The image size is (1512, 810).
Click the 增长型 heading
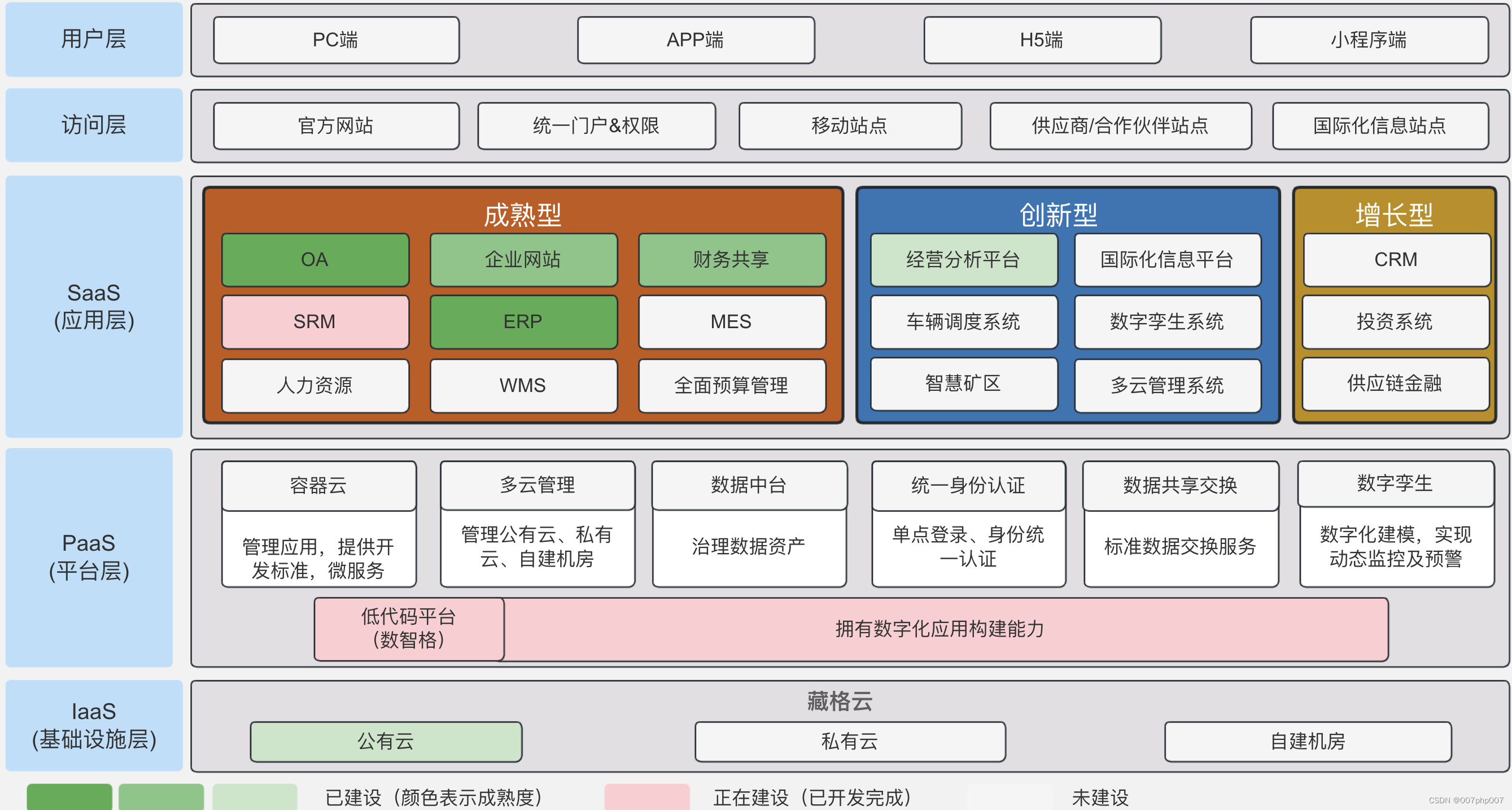pyautogui.click(x=1395, y=215)
